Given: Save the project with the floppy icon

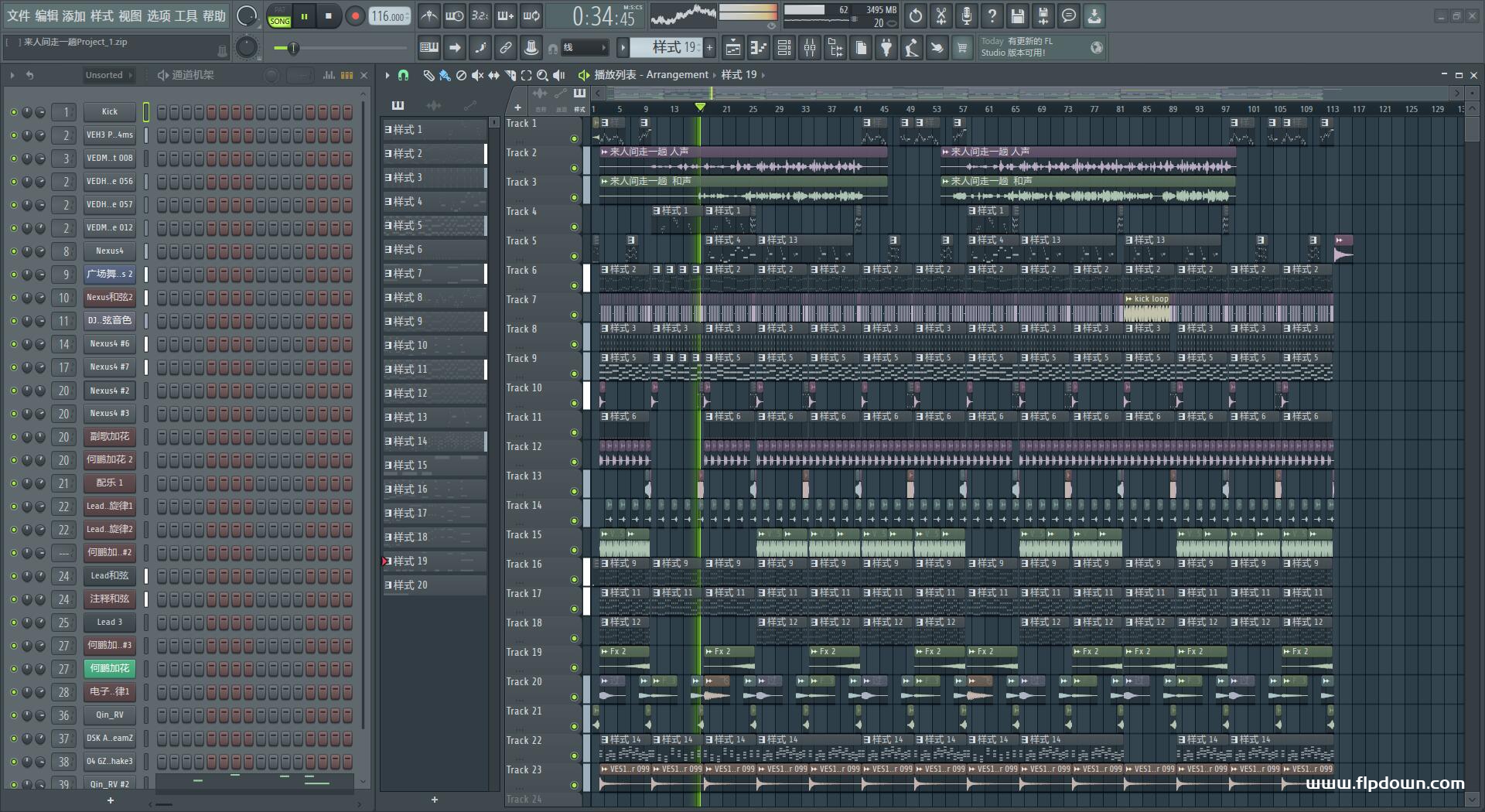Looking at the screenshot, I should pyautogui.click(x=1018, y=15).
